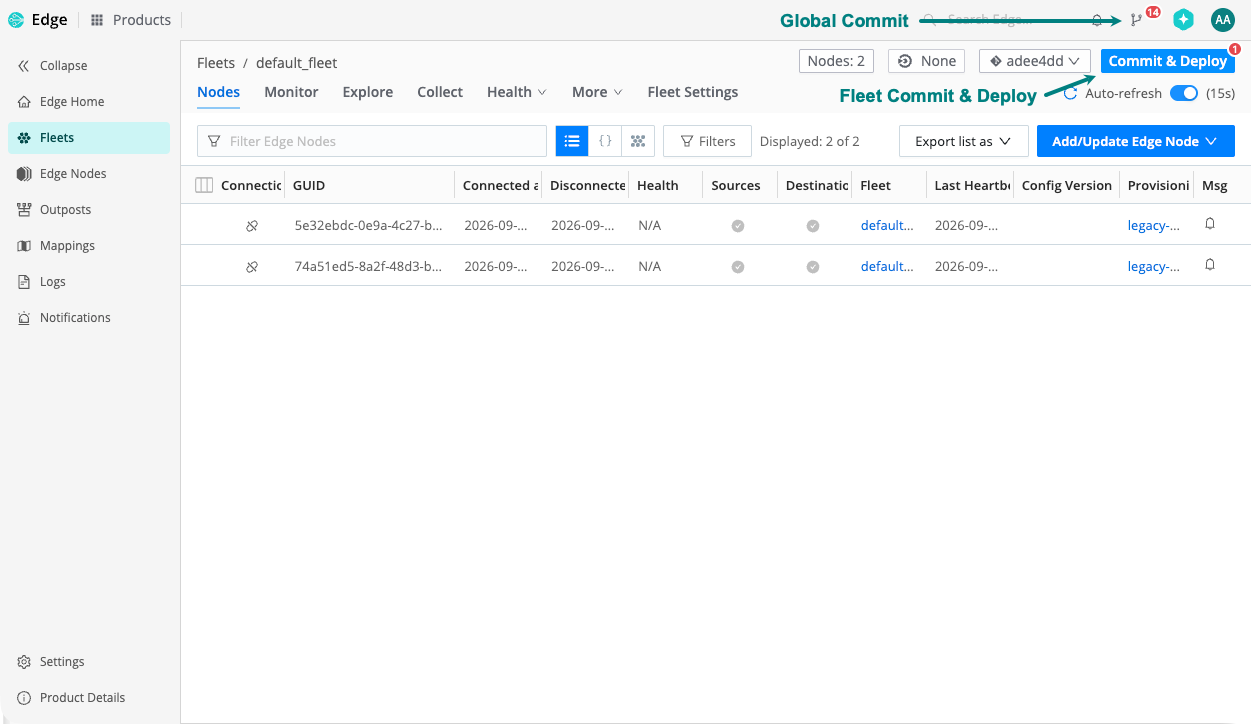Switch to grid tile view of nodes

pos(638,141)
